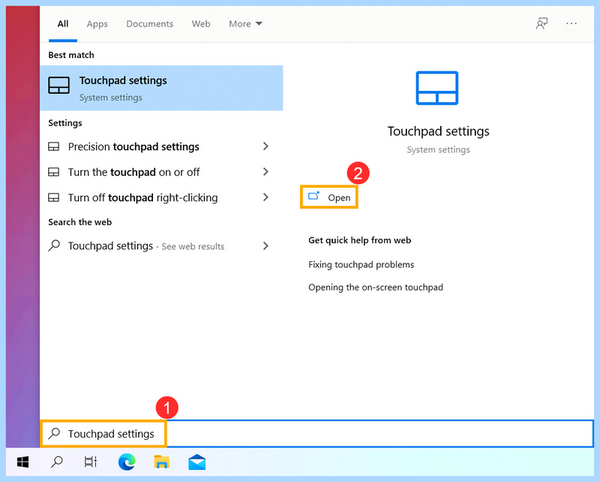Click inside the search input field
Viewport: 600px width, 482px height.
pyautogui.click(x=317, y=433)
